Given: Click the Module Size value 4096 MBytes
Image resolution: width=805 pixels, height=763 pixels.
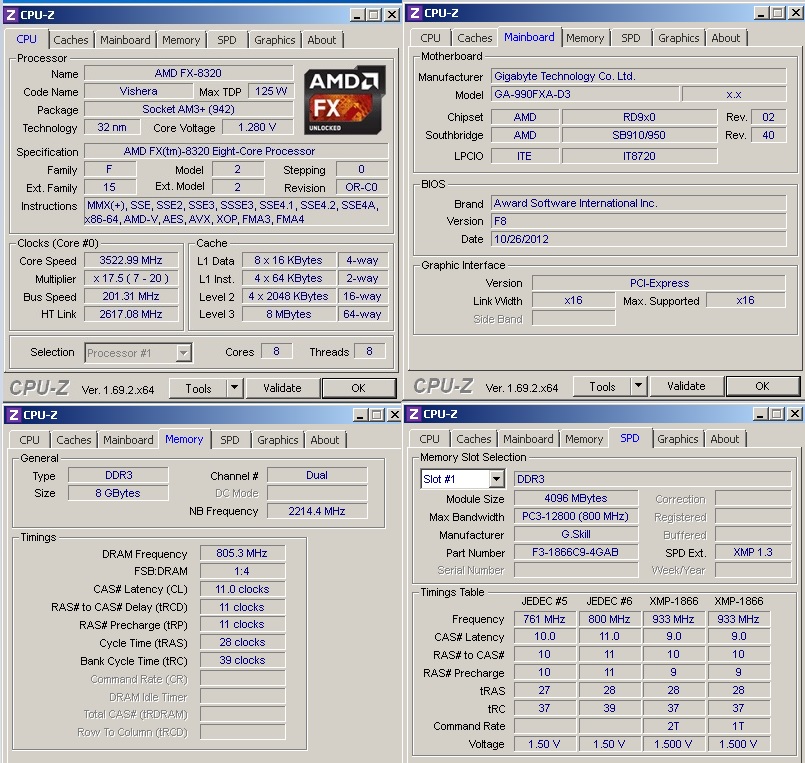Looking at the screenshot, I should 576,498.
